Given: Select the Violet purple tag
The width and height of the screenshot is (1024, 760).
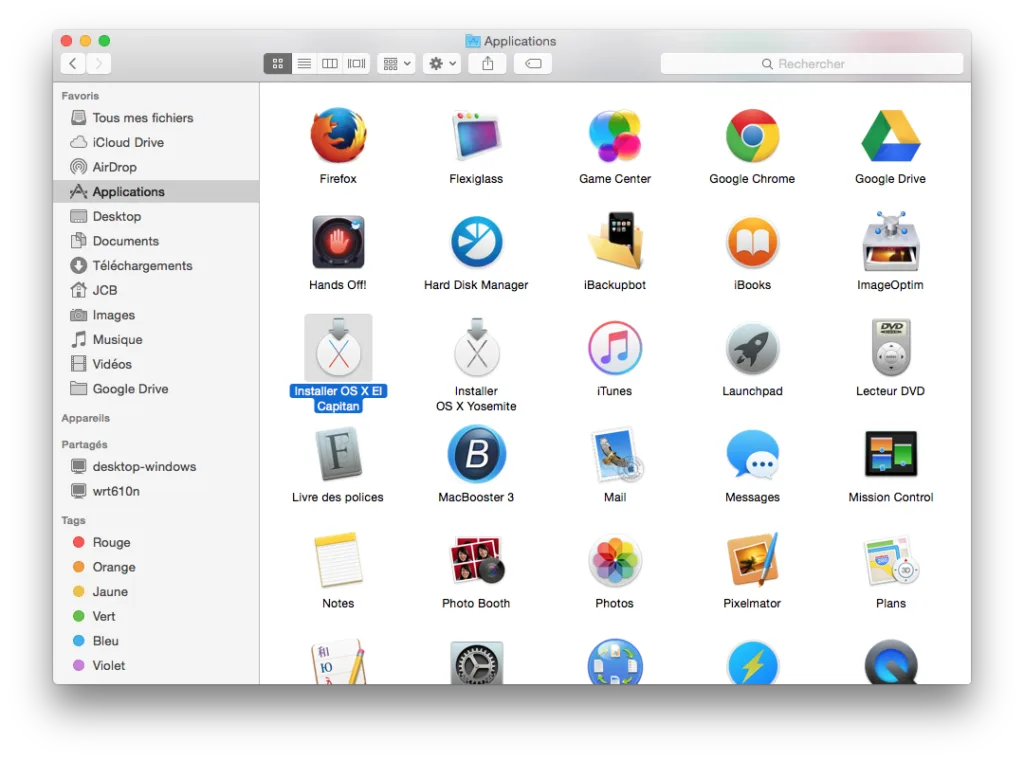Looking at the screenshot, I should [x=155, y=665].
